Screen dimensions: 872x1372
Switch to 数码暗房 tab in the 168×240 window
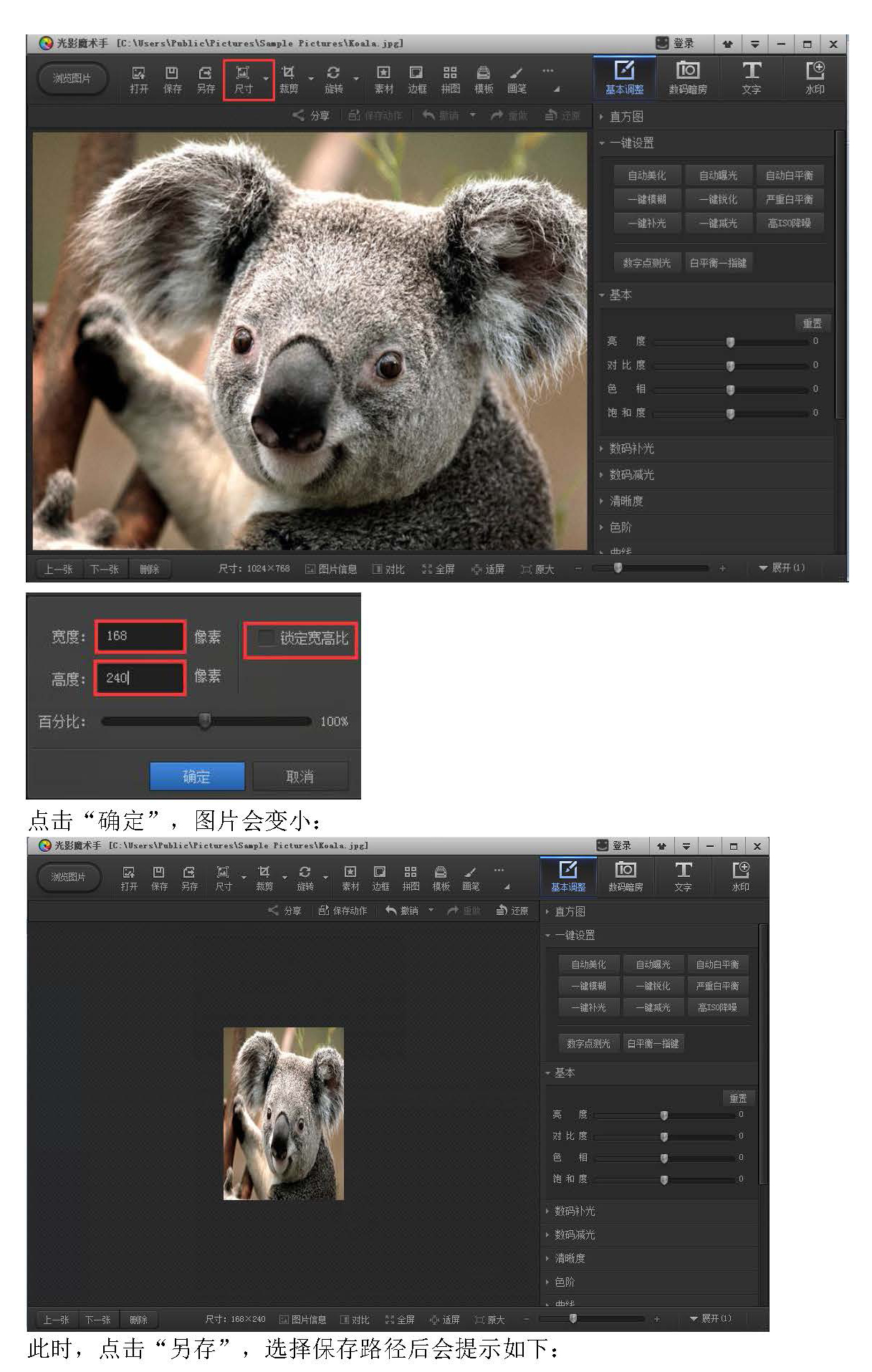click(626, 876)
